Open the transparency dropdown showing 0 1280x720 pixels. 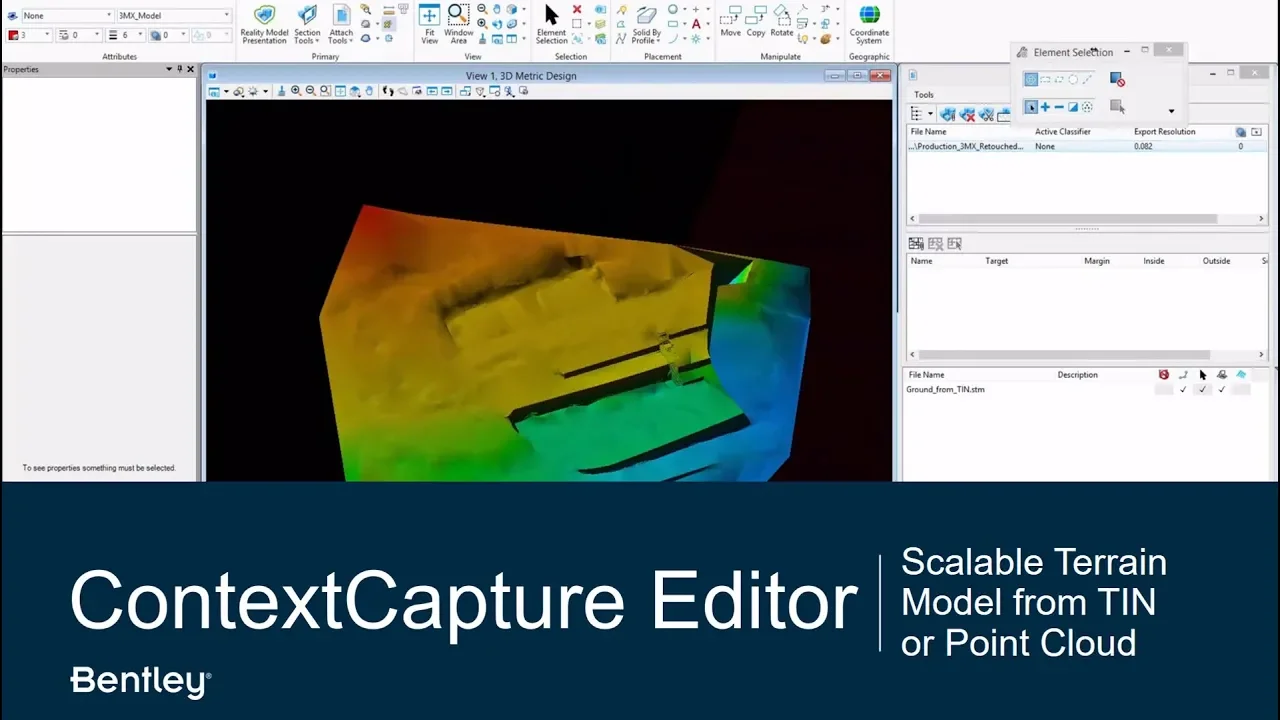170,35
